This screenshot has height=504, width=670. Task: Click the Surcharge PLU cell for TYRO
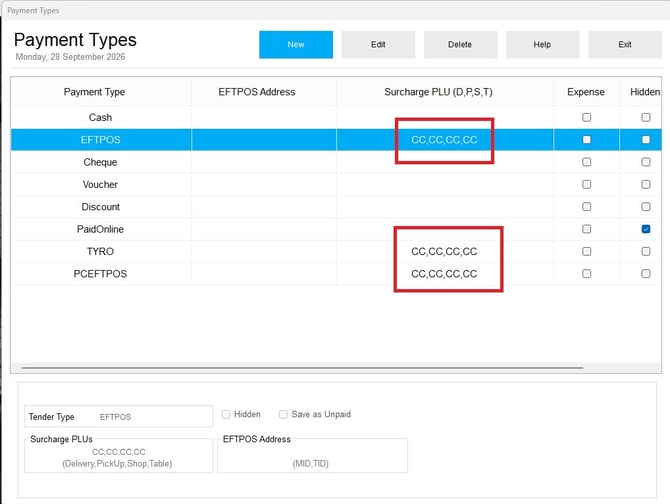(x=444, y=251)
